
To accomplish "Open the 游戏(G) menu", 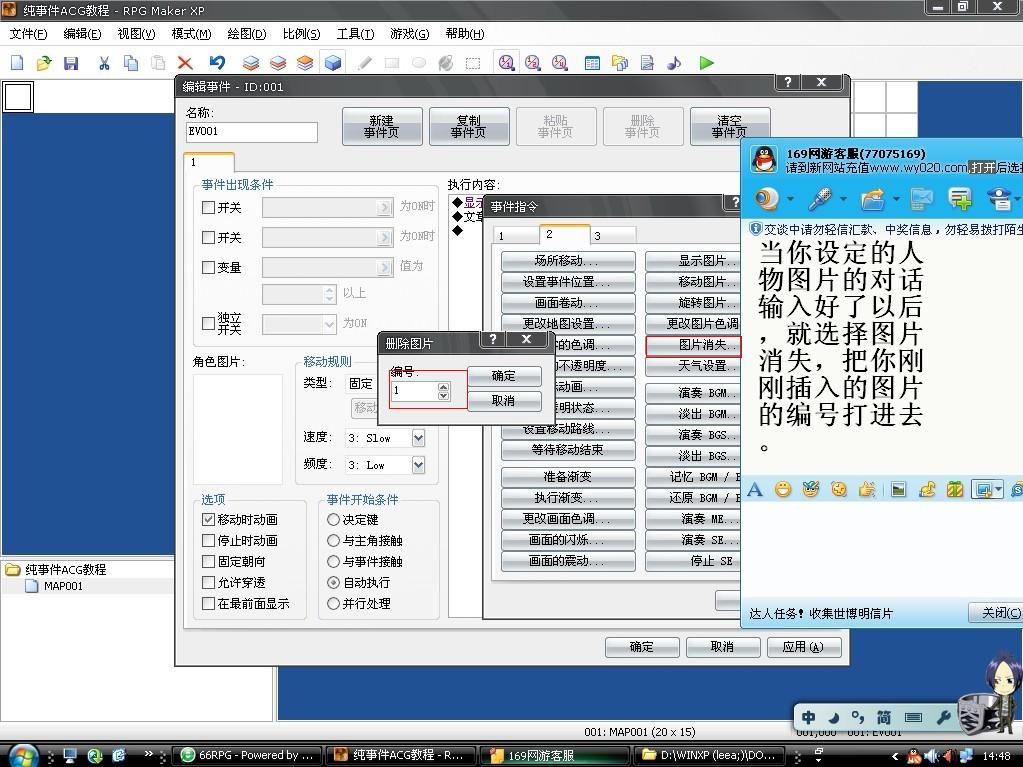I will pyautogui.click(x=410, y=34).
